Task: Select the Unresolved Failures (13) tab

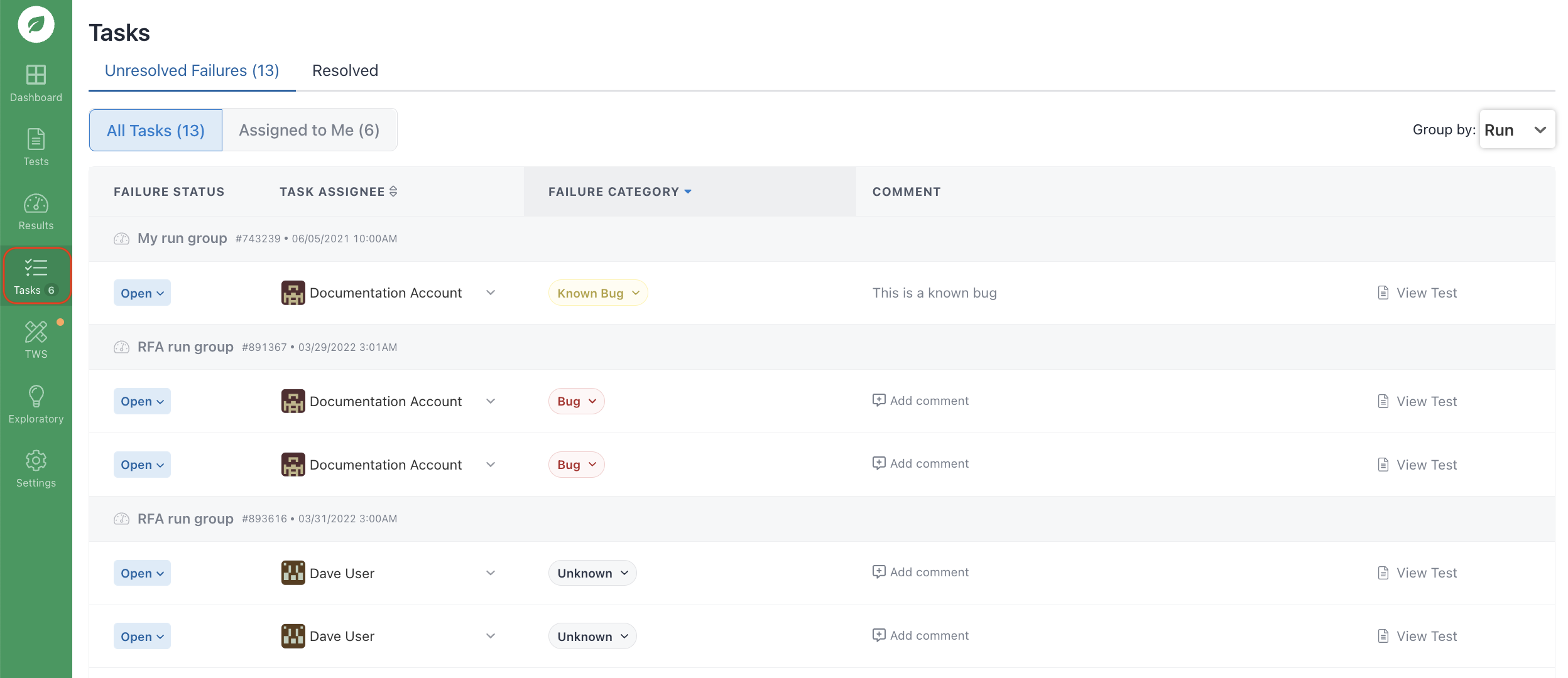Action: [192, 70]
